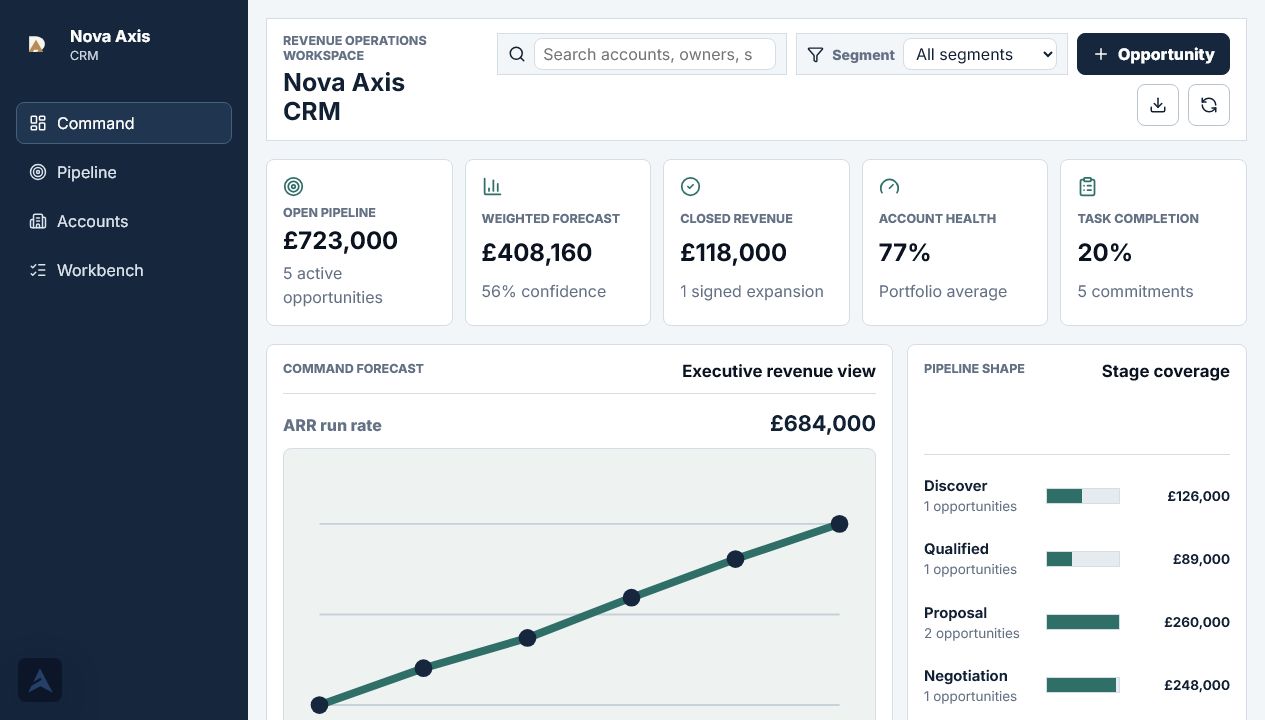Click the Account Health gauge icon

(x=889, y=186)
